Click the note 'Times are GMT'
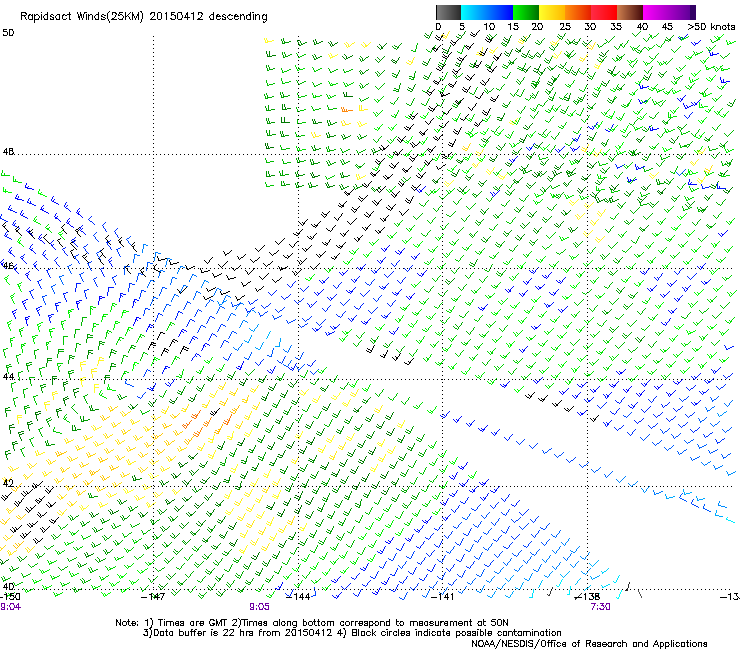 coord(192,623)
